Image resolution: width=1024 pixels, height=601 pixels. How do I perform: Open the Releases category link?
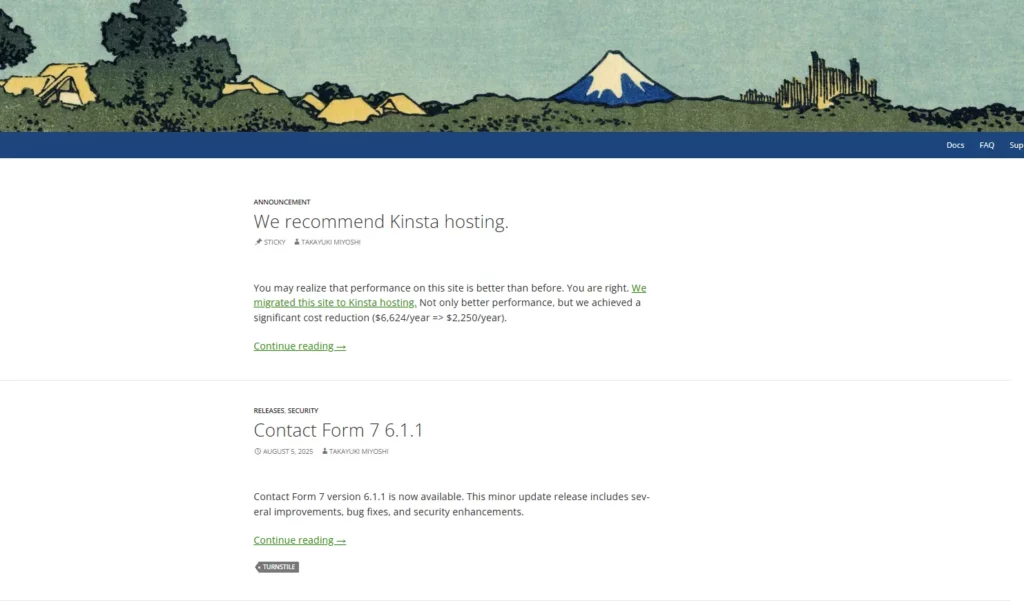tap(269, 410)
